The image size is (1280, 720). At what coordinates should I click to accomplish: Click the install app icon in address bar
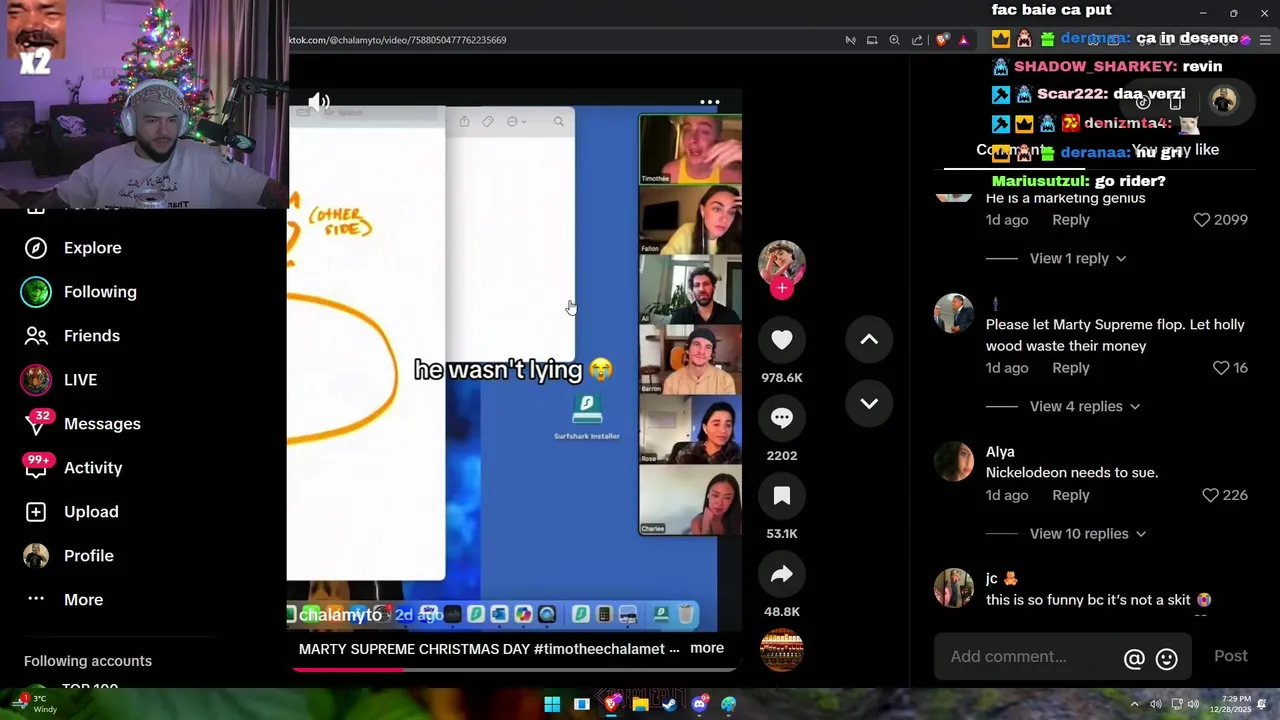click(x=872, y=40)
